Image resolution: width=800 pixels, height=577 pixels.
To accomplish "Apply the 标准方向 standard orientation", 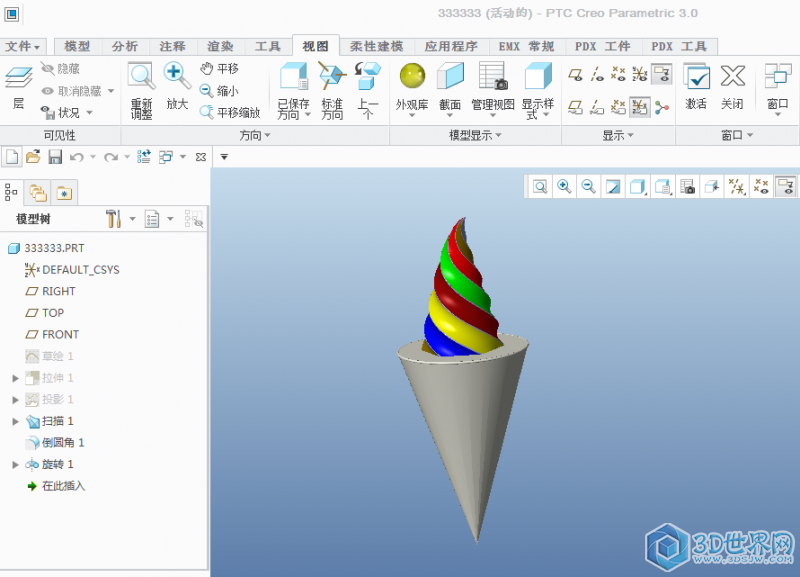I will pos(332,90).
